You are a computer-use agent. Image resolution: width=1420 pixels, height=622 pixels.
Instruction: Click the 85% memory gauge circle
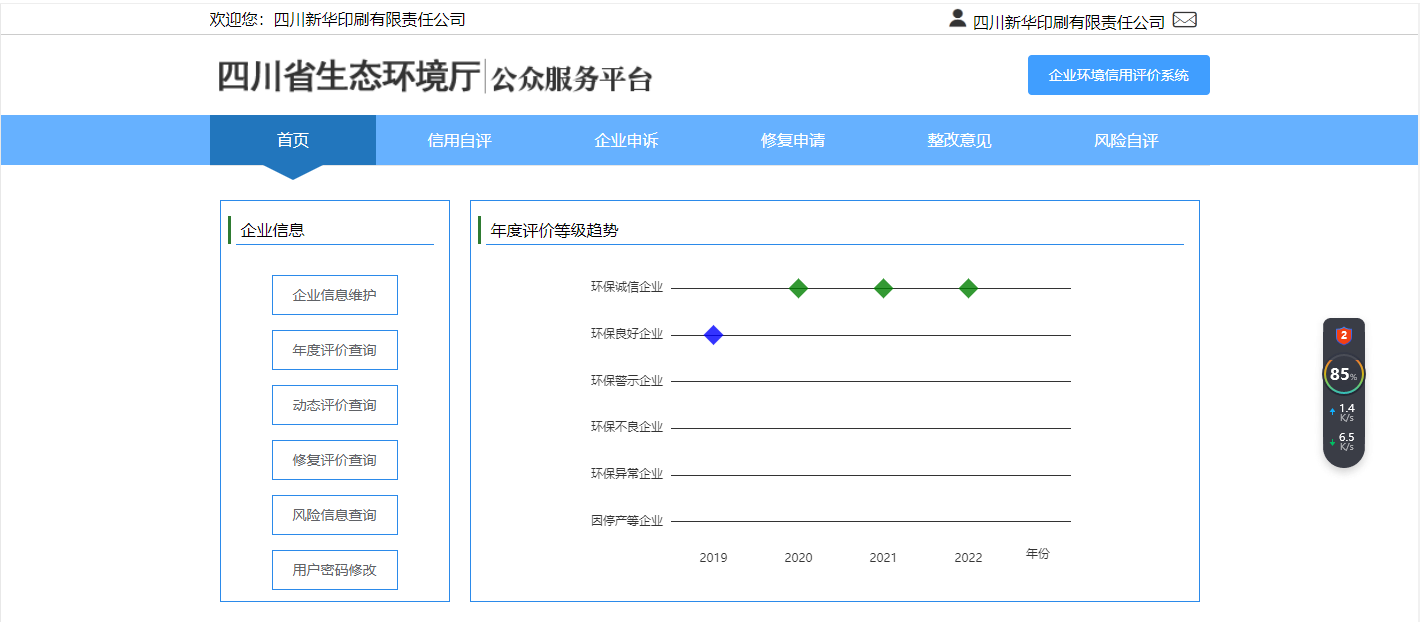coord(1344,375)
